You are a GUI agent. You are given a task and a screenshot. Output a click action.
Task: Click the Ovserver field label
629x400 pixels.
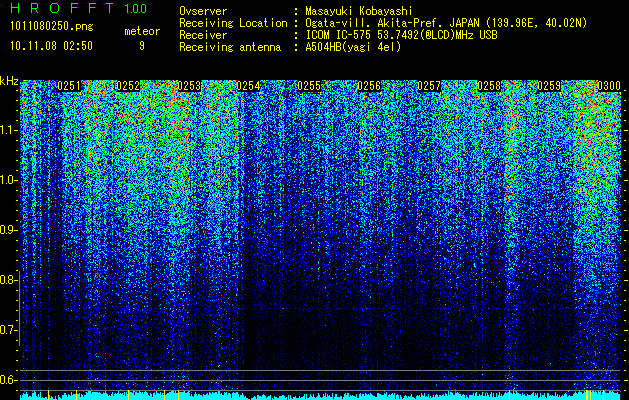[x=203, y=11]
